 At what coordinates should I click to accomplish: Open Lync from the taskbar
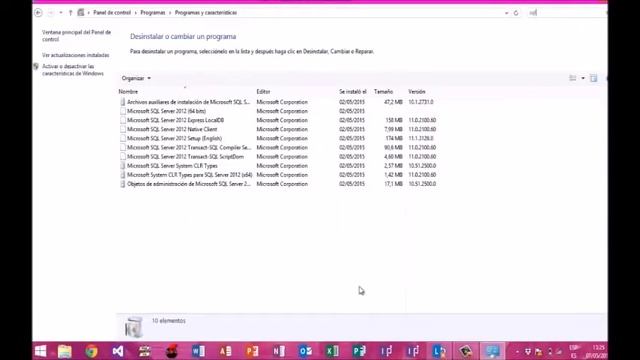tap(439, 351)
